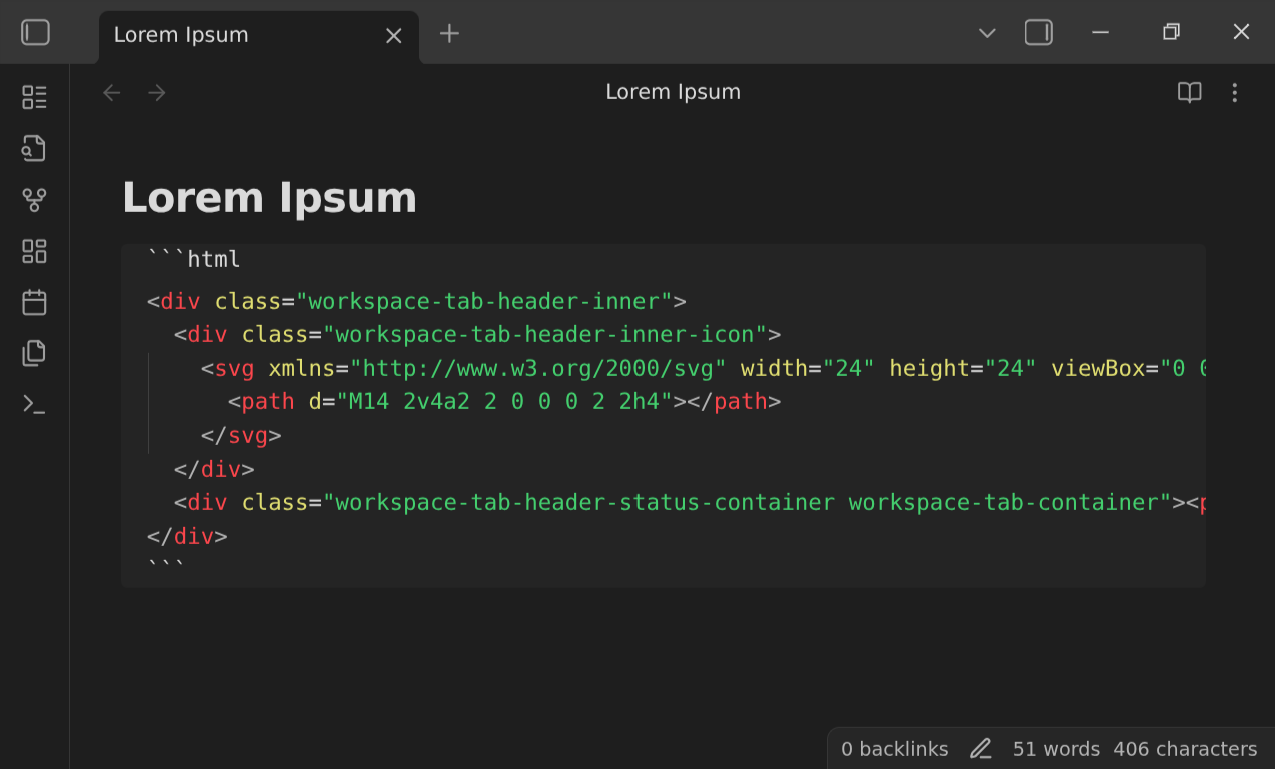Screen dimensions: 1275x769
Task: Toggle reading view with the book icon
Action: click(1189, 92)
